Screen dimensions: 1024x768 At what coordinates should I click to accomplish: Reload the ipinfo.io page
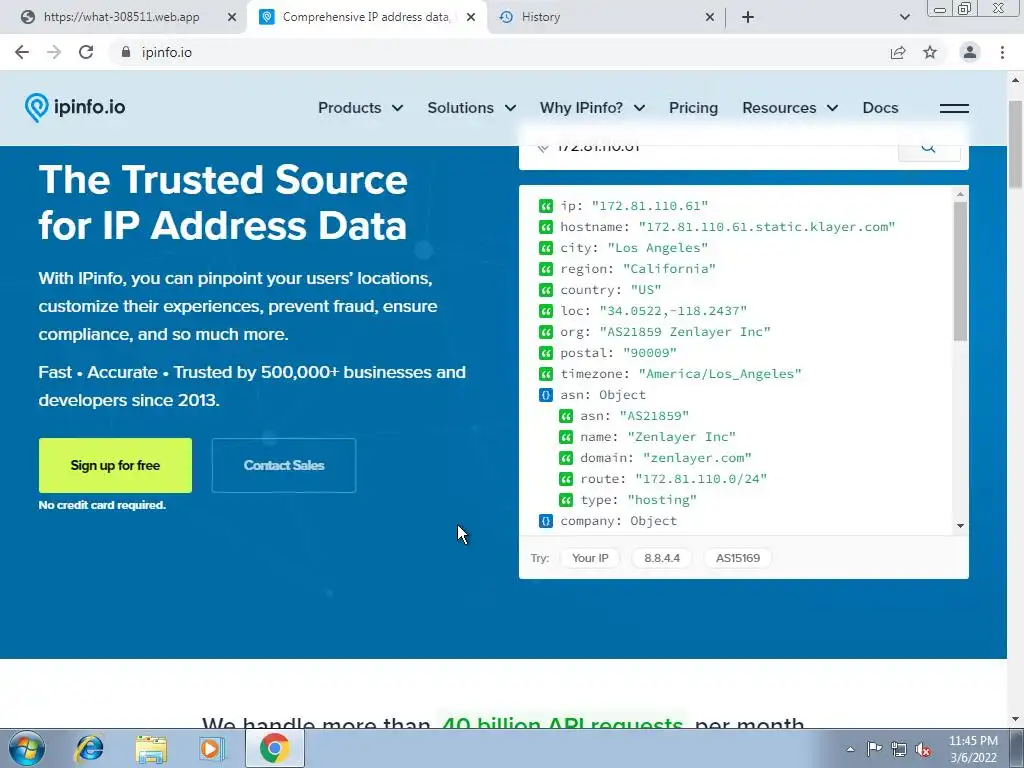86,52
